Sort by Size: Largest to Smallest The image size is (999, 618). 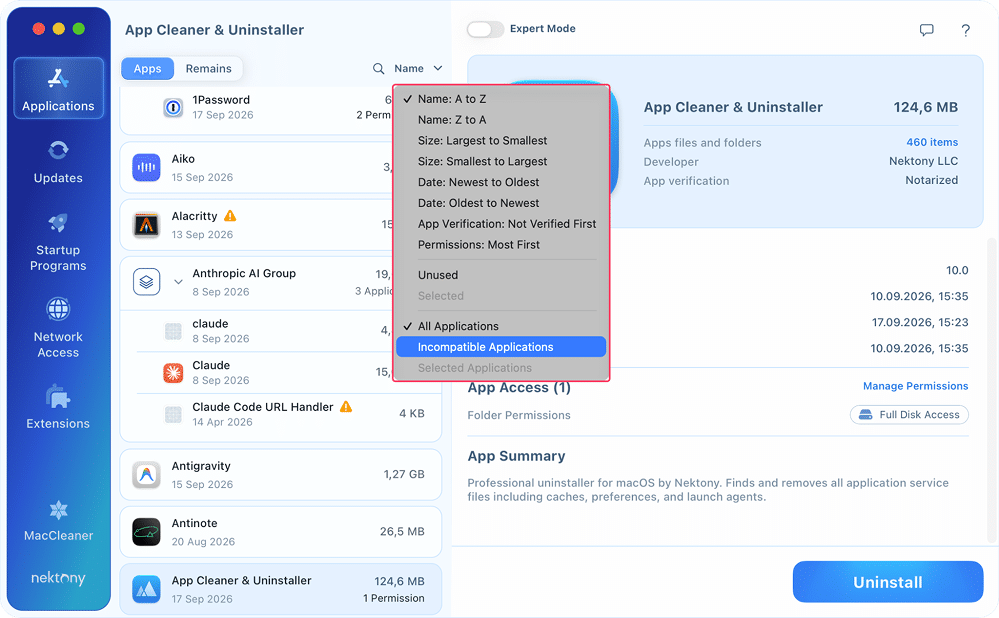501,141
